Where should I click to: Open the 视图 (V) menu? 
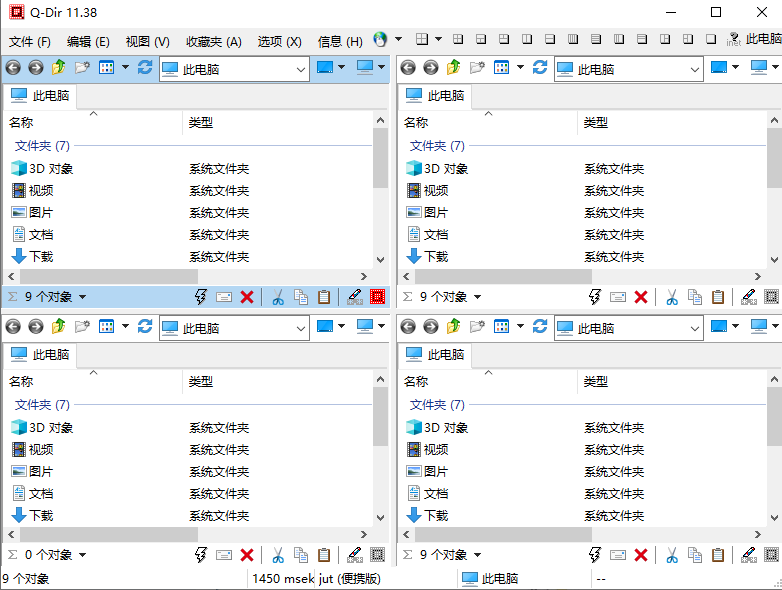[x=148, y=41]
